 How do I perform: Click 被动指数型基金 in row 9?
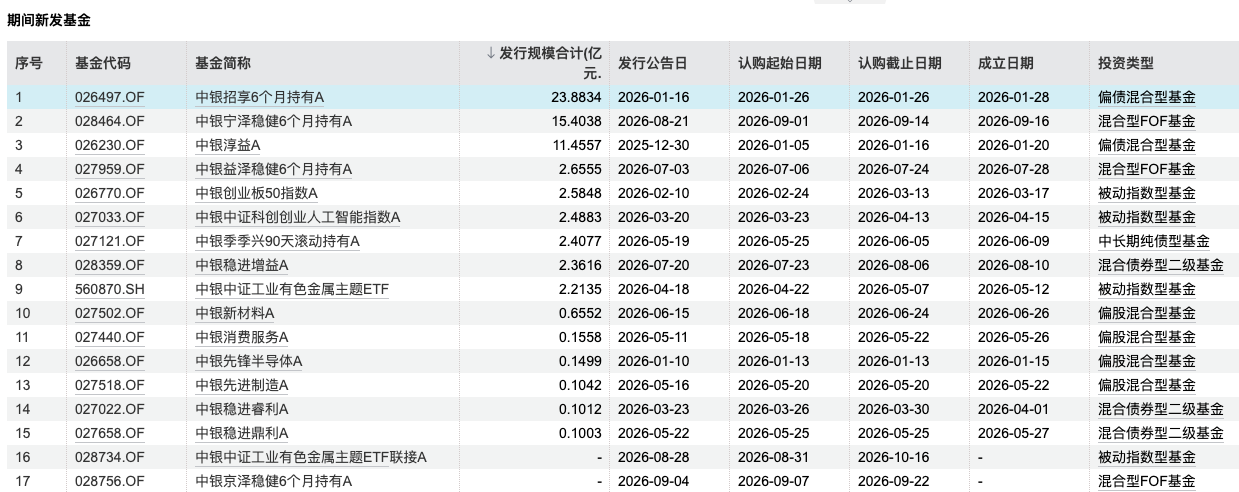[x=1146, y=289]
